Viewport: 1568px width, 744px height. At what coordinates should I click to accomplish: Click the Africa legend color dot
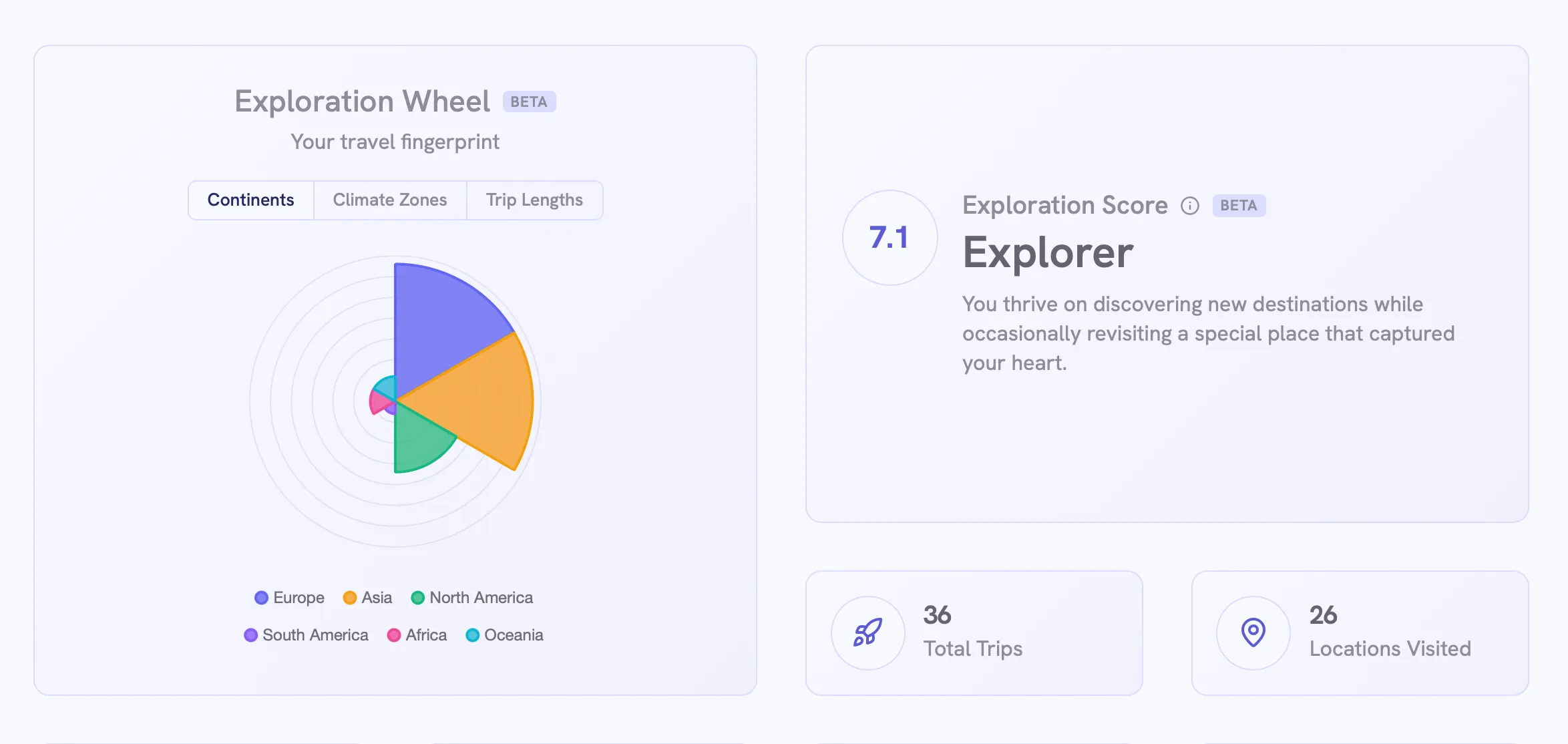click(x=395, y=635)
